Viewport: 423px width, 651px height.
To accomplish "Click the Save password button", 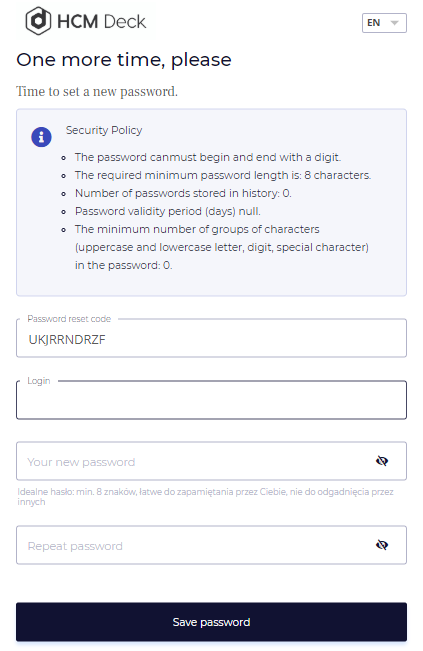I will tap(211, 622).
